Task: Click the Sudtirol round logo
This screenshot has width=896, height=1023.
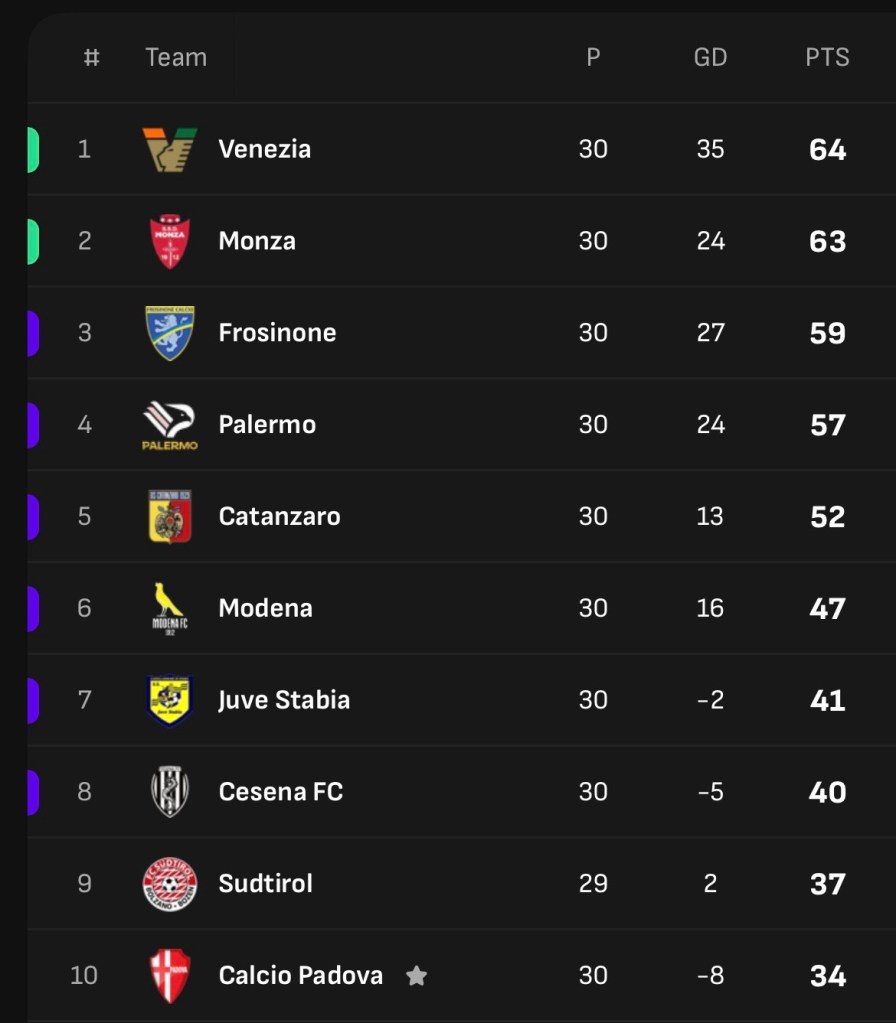Action: pos(170,884)
